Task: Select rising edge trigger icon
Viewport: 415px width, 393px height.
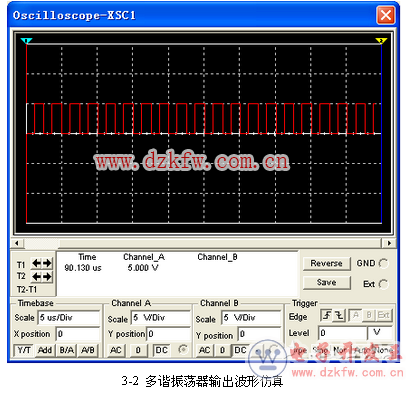Action: point(327,315)
